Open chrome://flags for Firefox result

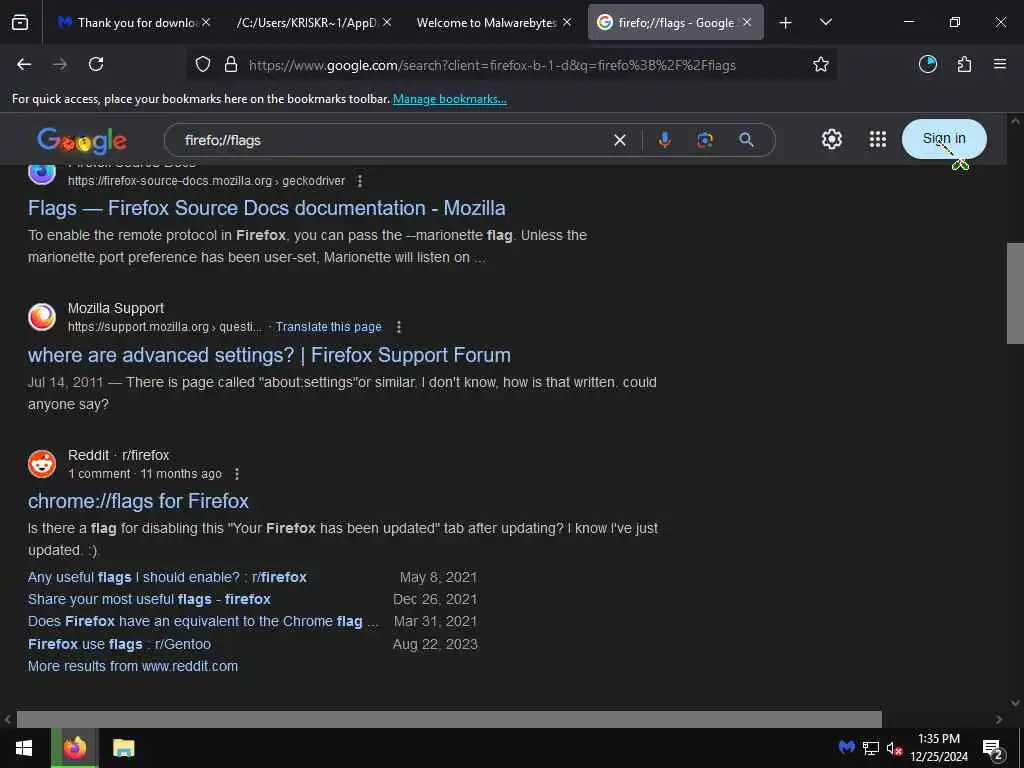138,501
